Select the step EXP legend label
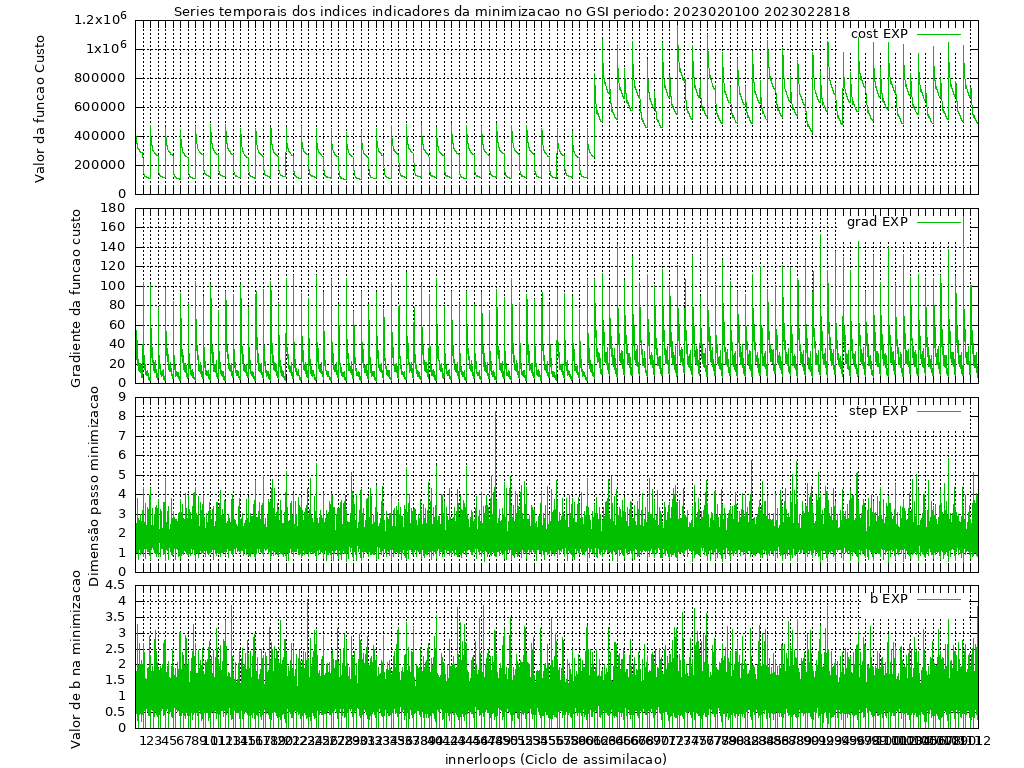The height and width of the screenshot is (768, 1024). (878, 411)
